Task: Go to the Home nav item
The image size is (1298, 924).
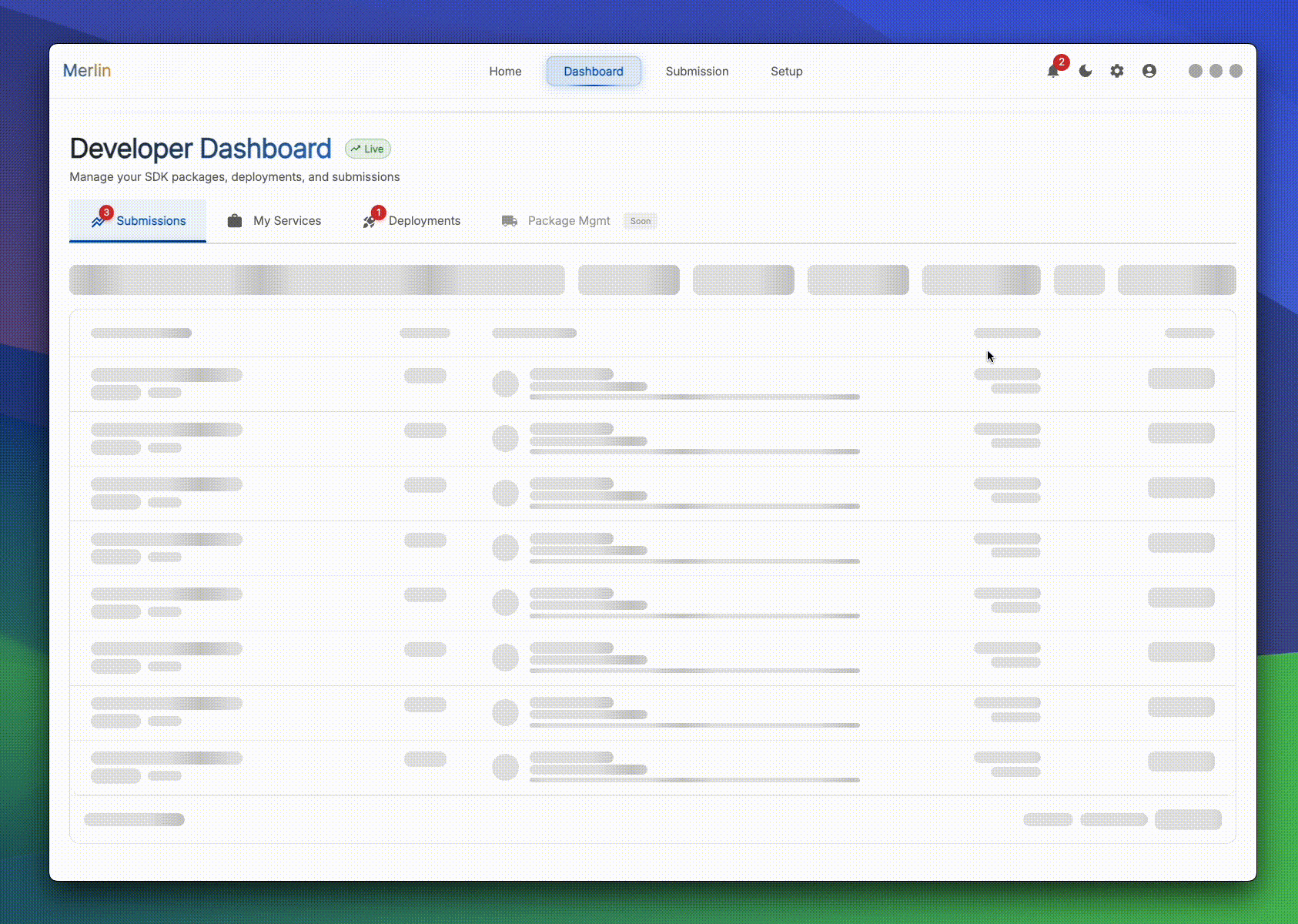Action: click(x=505, y=71)
